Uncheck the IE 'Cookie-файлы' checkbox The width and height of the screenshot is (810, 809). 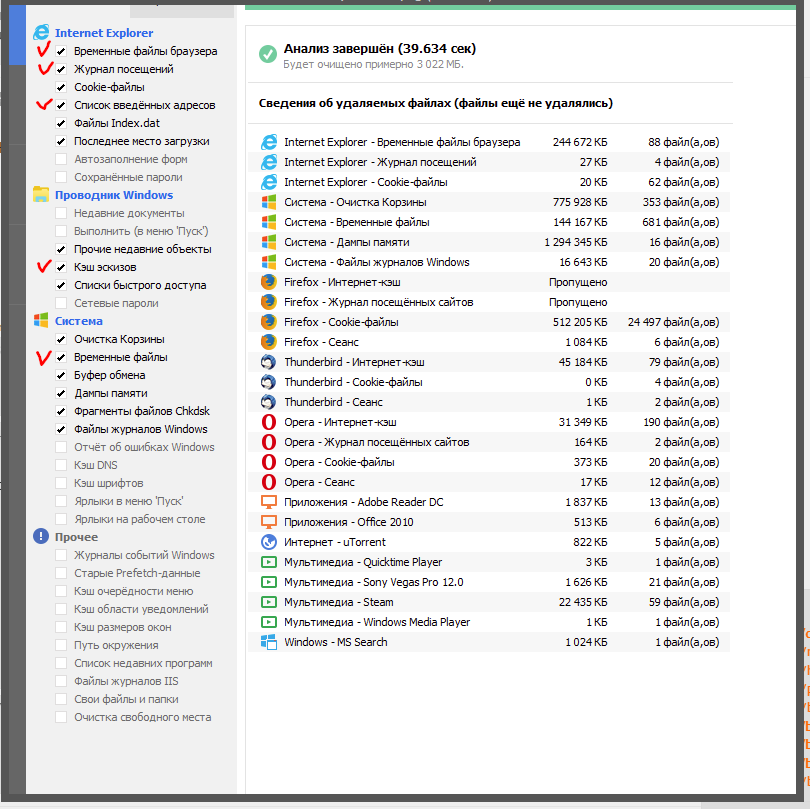point(61,87)
